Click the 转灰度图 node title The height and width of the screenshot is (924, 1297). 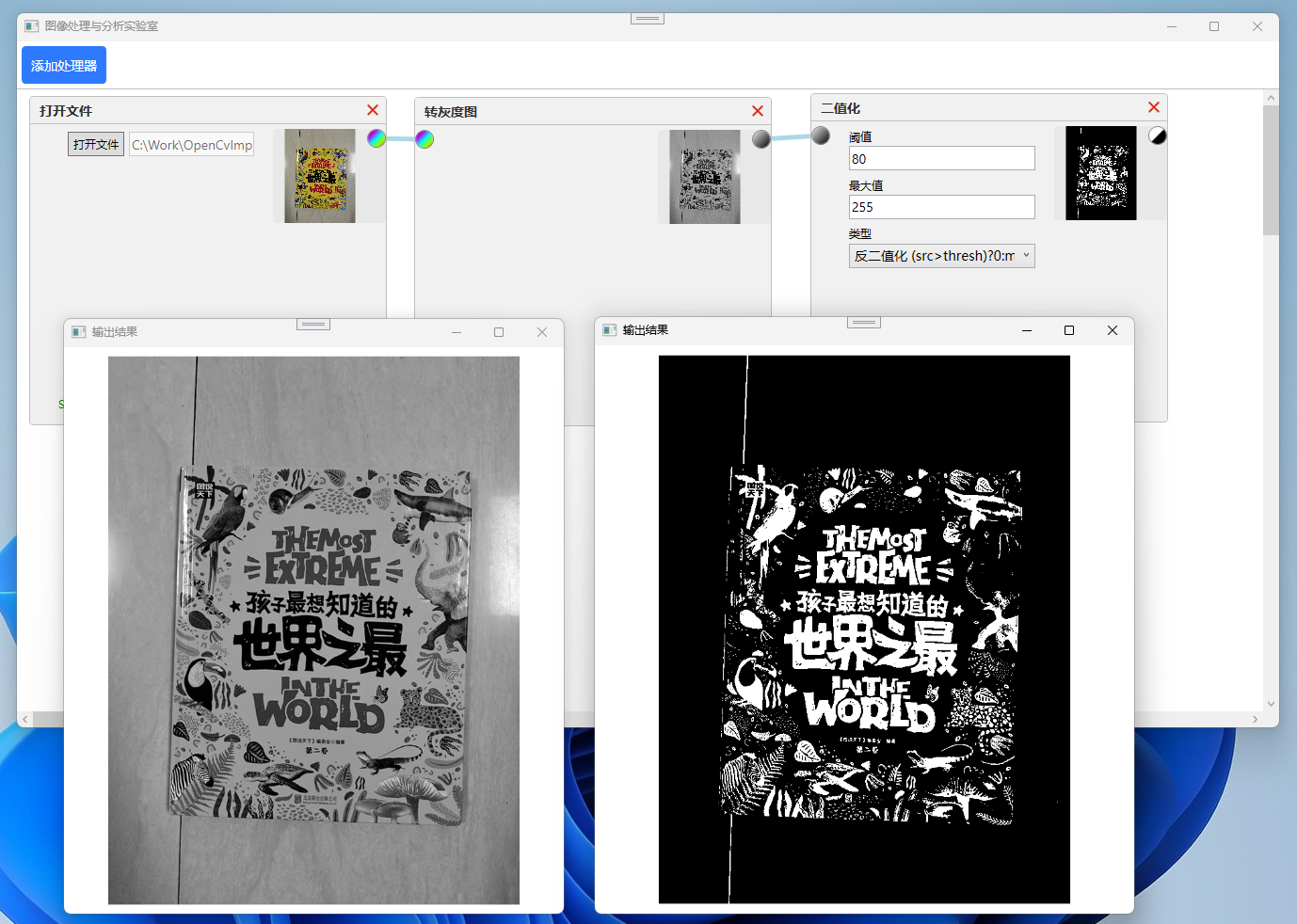point(451,112)
